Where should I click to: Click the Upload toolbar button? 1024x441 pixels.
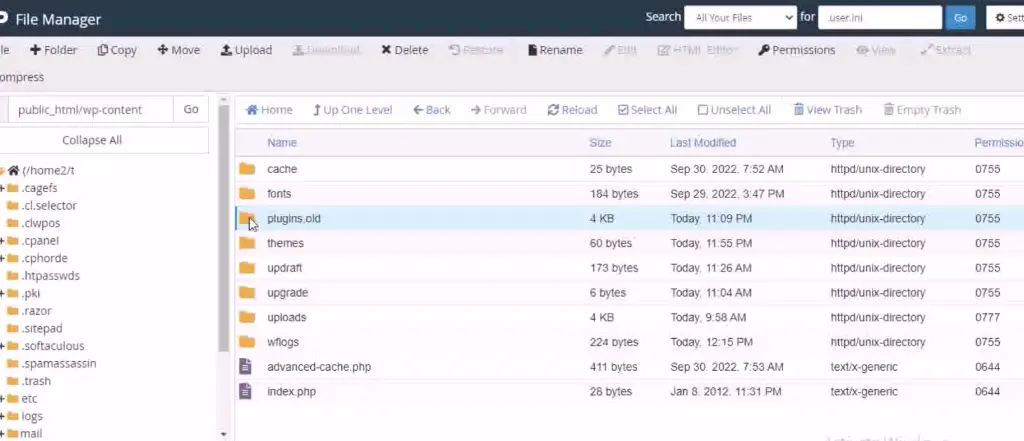click(x=246, y=50)
